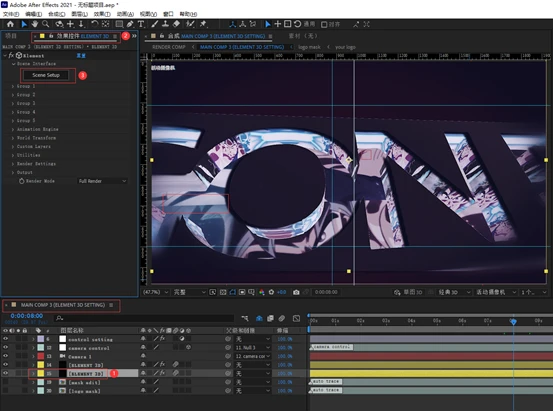This screenshot has height=412, width=554.
Task: Click the Scene Setup button
Action: point(46,75)
